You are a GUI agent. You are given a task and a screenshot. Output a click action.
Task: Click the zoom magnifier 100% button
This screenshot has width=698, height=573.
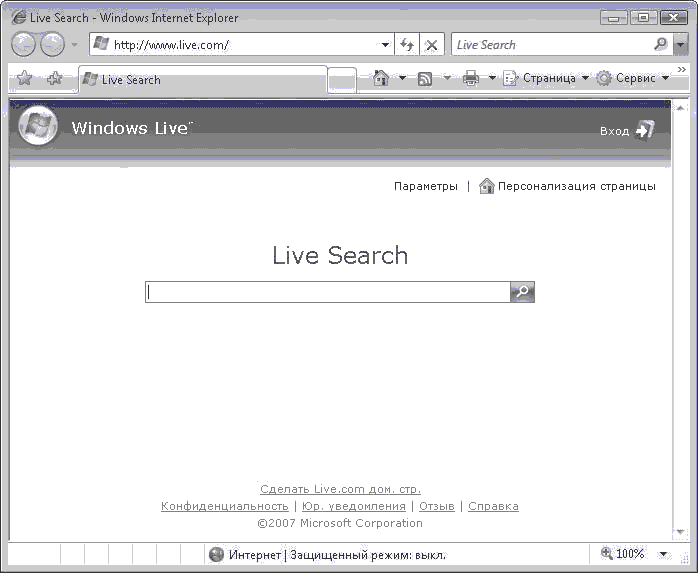click(x=623, y=554)
